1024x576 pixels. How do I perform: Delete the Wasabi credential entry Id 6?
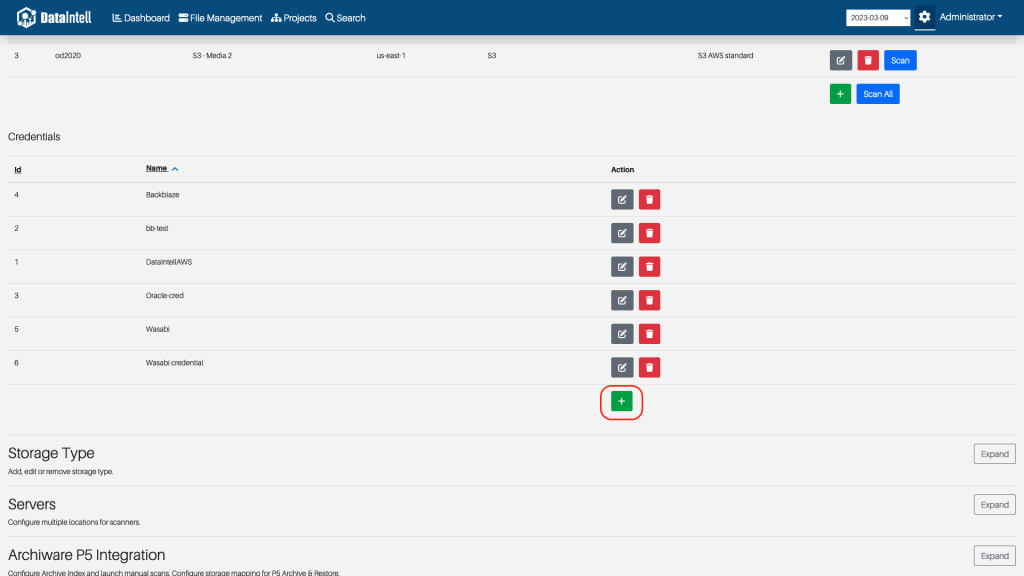coord(649,367)
